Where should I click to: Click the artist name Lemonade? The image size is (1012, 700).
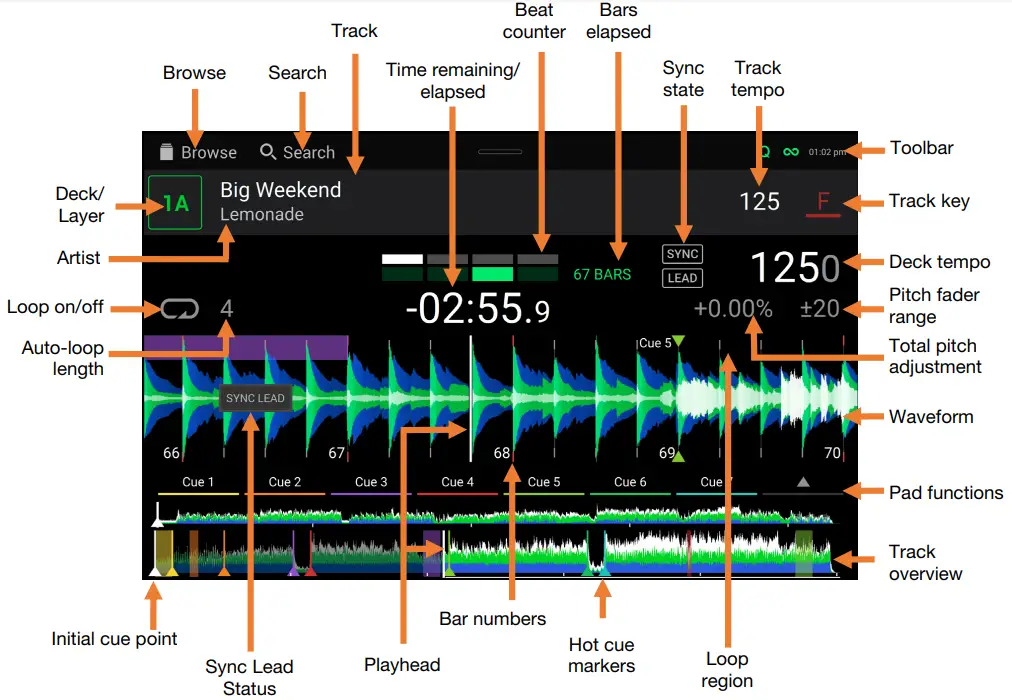[261, 214]
